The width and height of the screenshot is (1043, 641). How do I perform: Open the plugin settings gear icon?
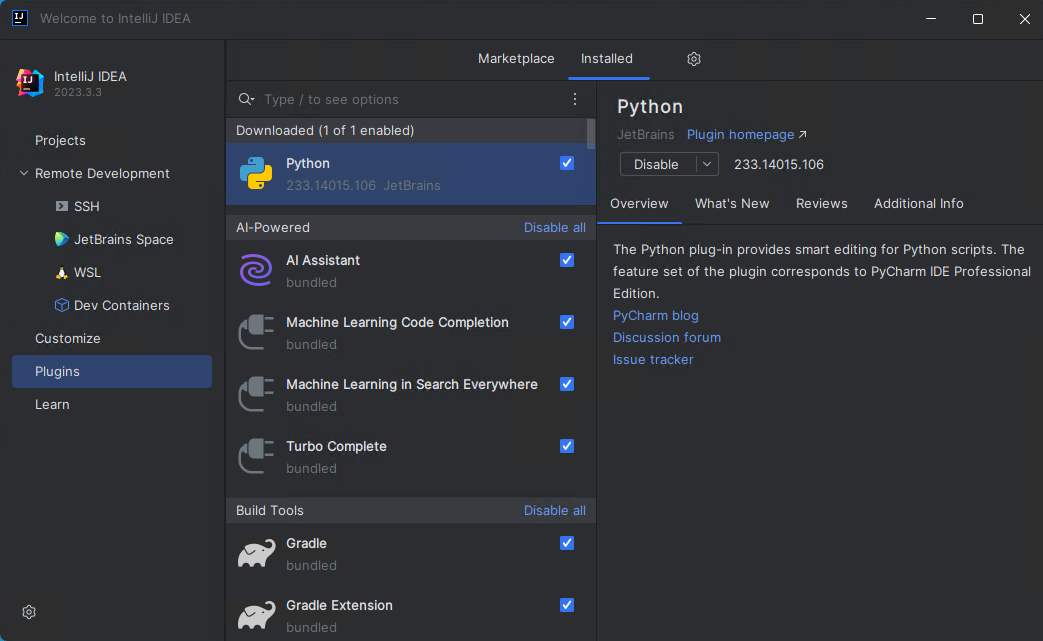693,59
